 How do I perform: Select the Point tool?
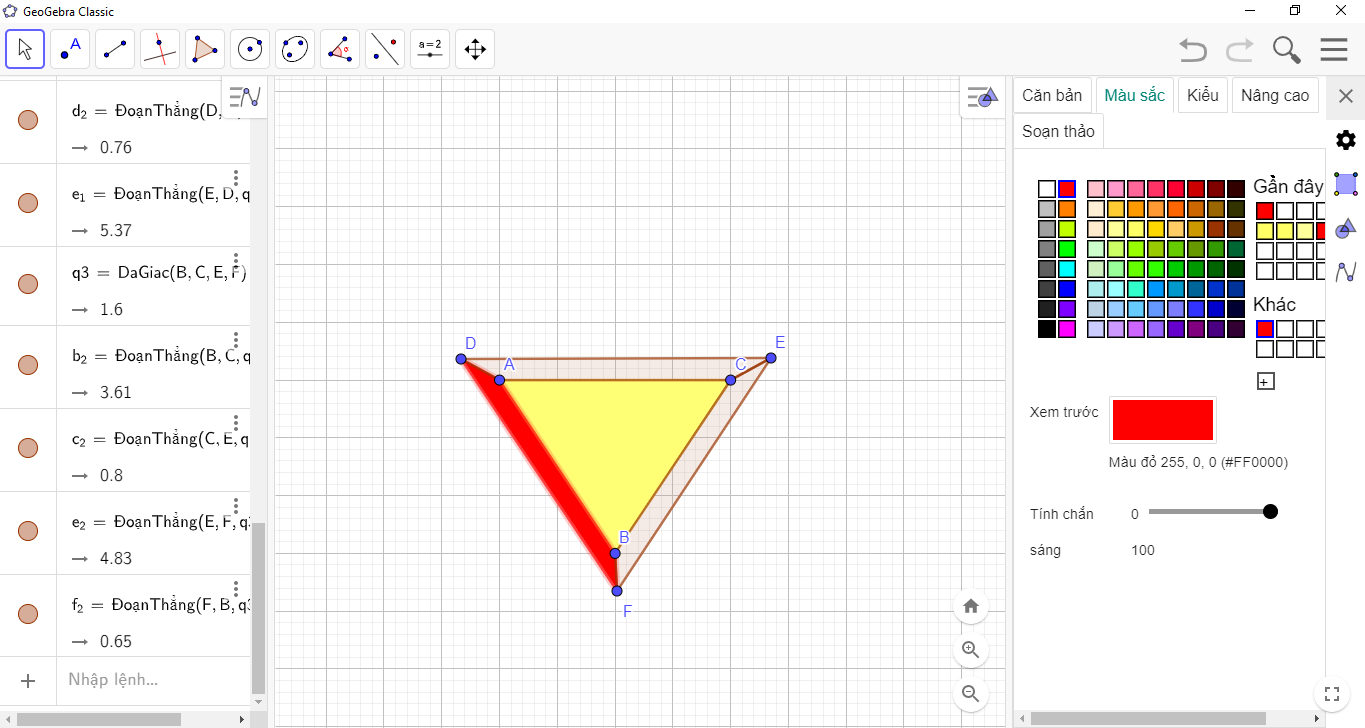pyautogui.click(x=70, y=49)
